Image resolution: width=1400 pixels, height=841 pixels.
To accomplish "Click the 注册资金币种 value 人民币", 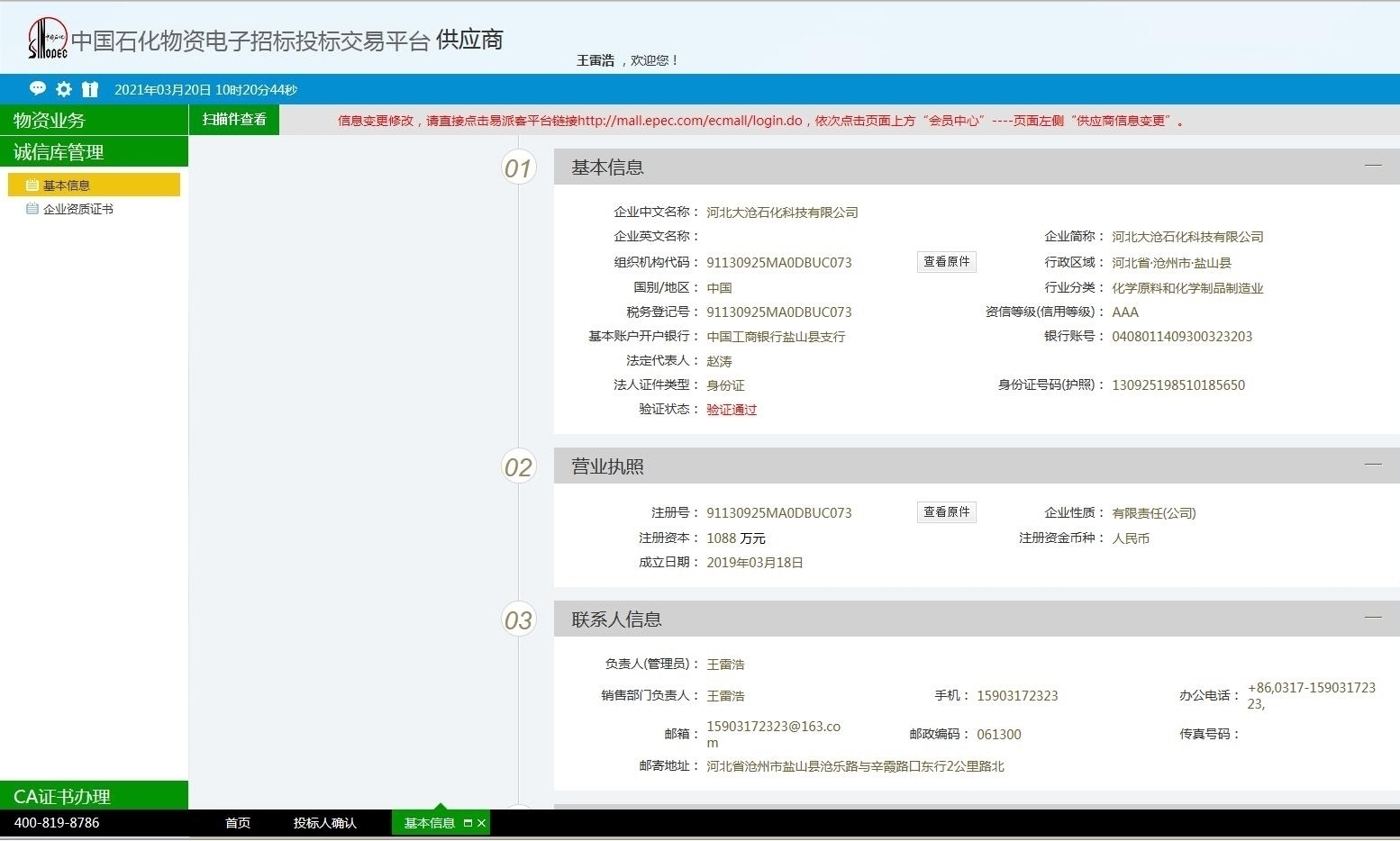I will [1131, 538].
